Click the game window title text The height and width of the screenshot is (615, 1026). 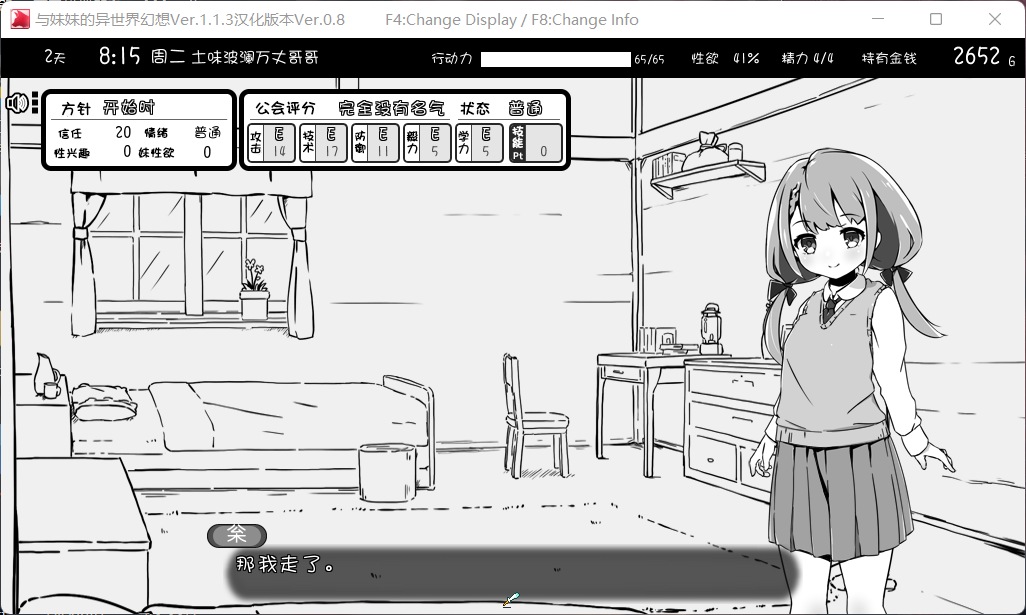[x=190, y=20]
